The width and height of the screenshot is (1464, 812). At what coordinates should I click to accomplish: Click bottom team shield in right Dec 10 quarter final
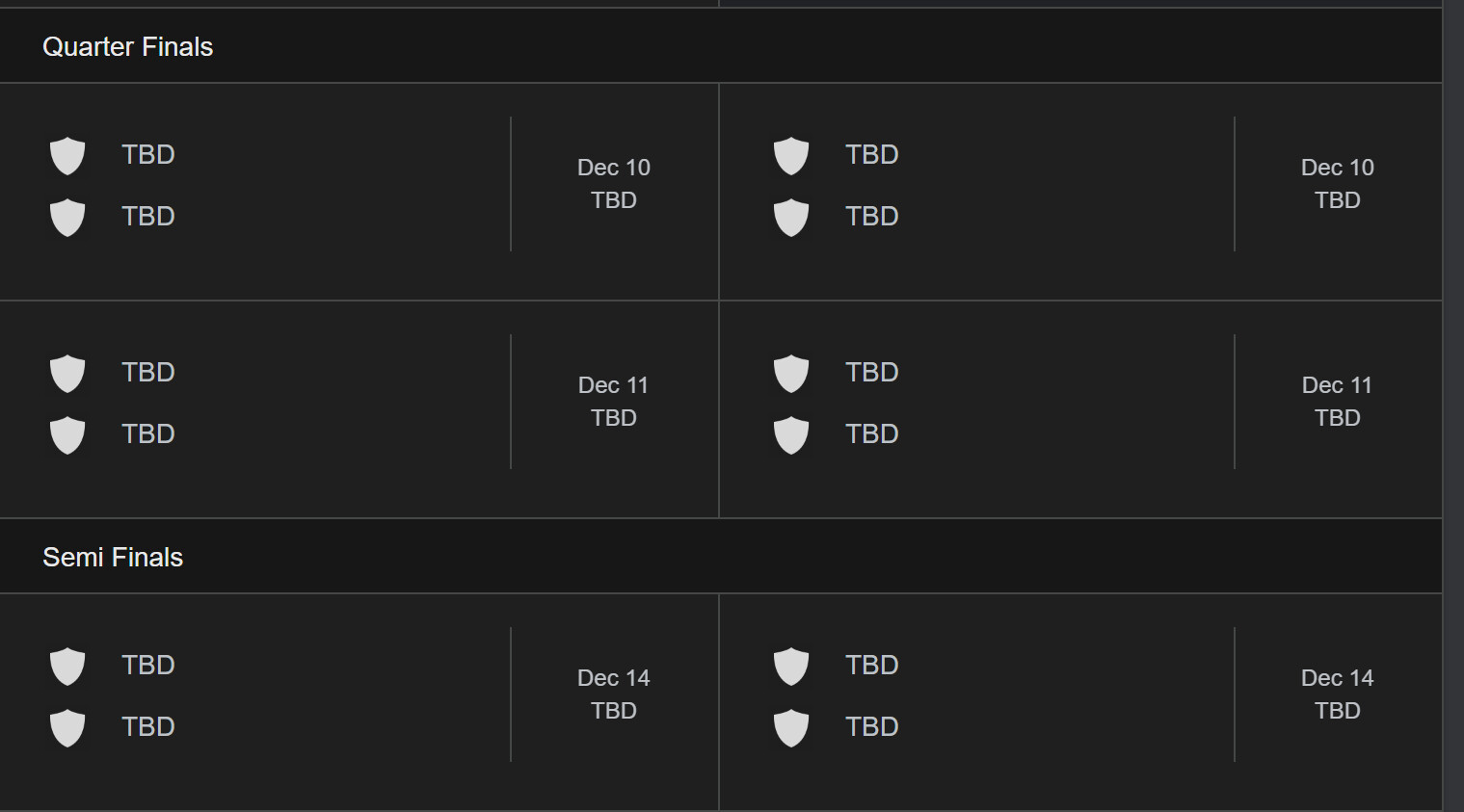[791, 217]
